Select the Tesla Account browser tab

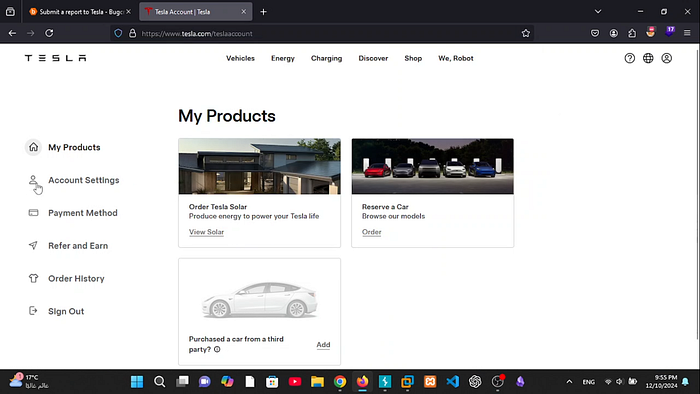[x=196, y=12]
